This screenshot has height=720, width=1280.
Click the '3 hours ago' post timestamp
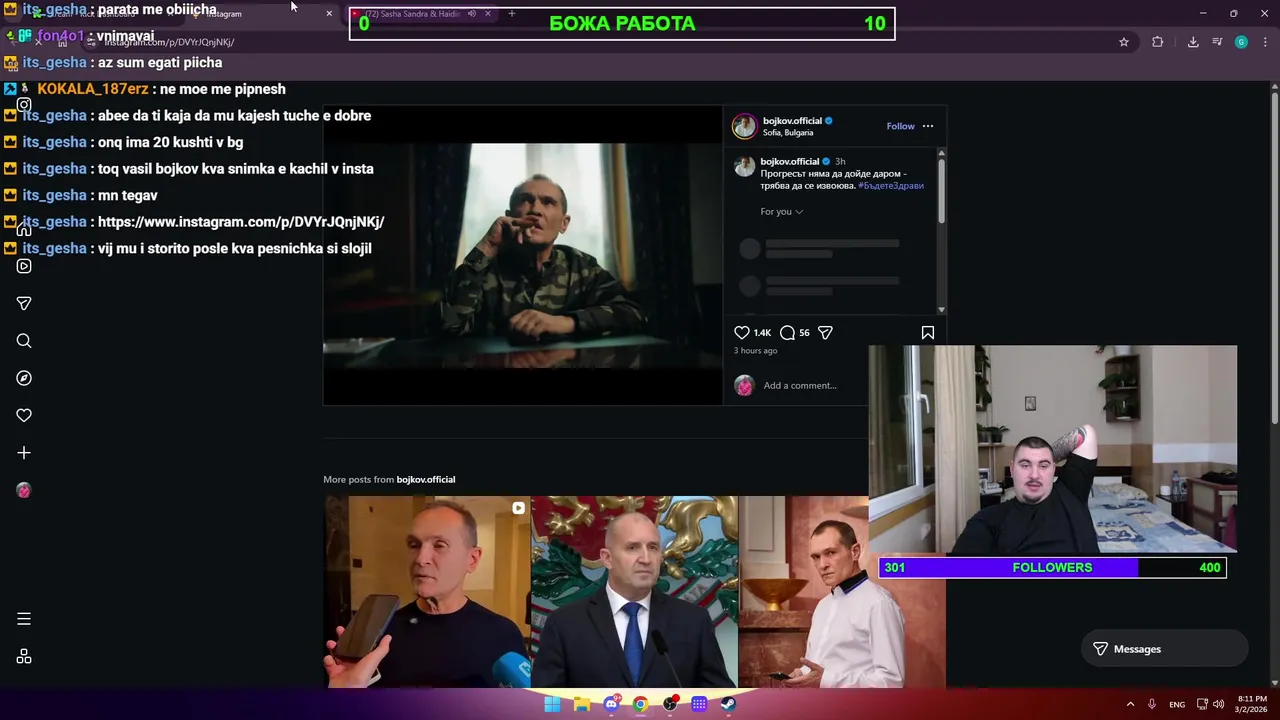point(755,350)
